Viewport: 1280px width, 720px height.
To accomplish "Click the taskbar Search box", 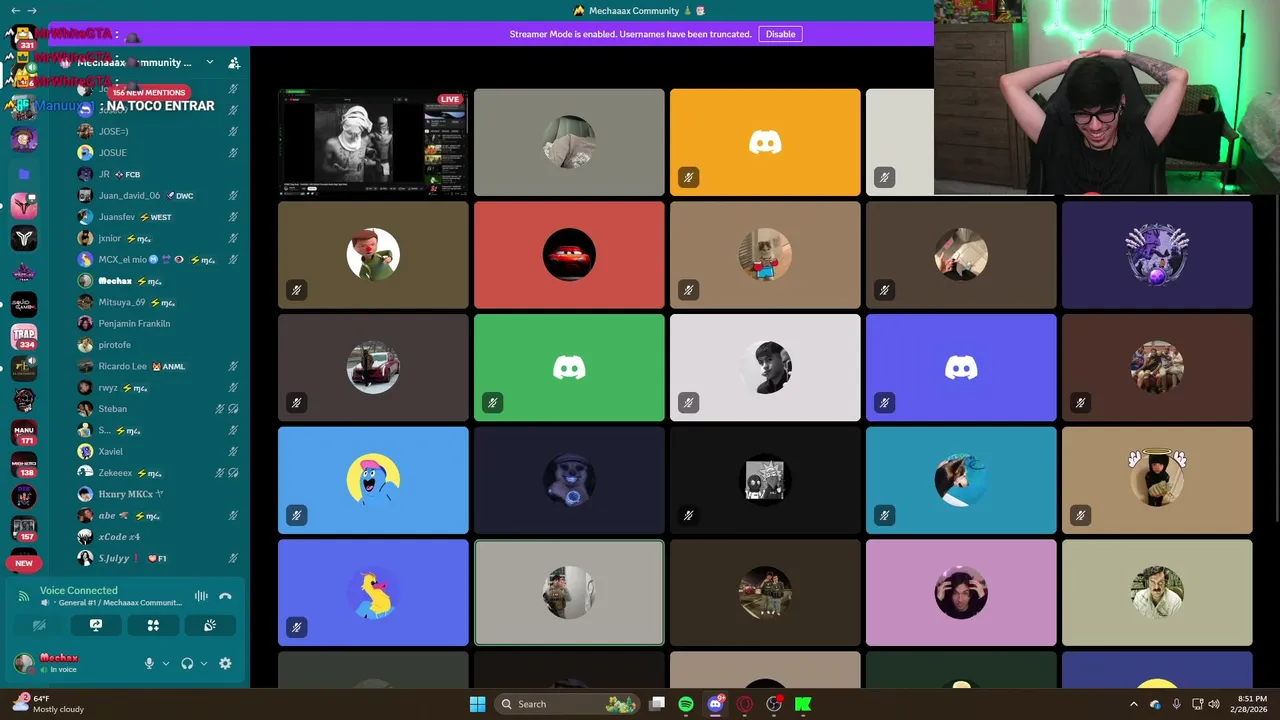I will pyautogui.click(x=568, y=704).
